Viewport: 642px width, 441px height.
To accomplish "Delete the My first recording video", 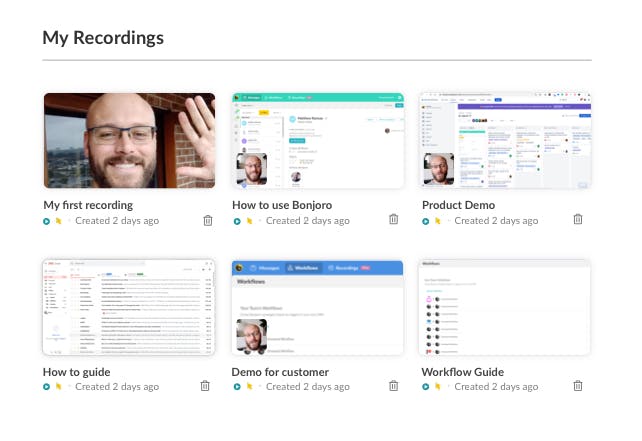I will (208, 221).
